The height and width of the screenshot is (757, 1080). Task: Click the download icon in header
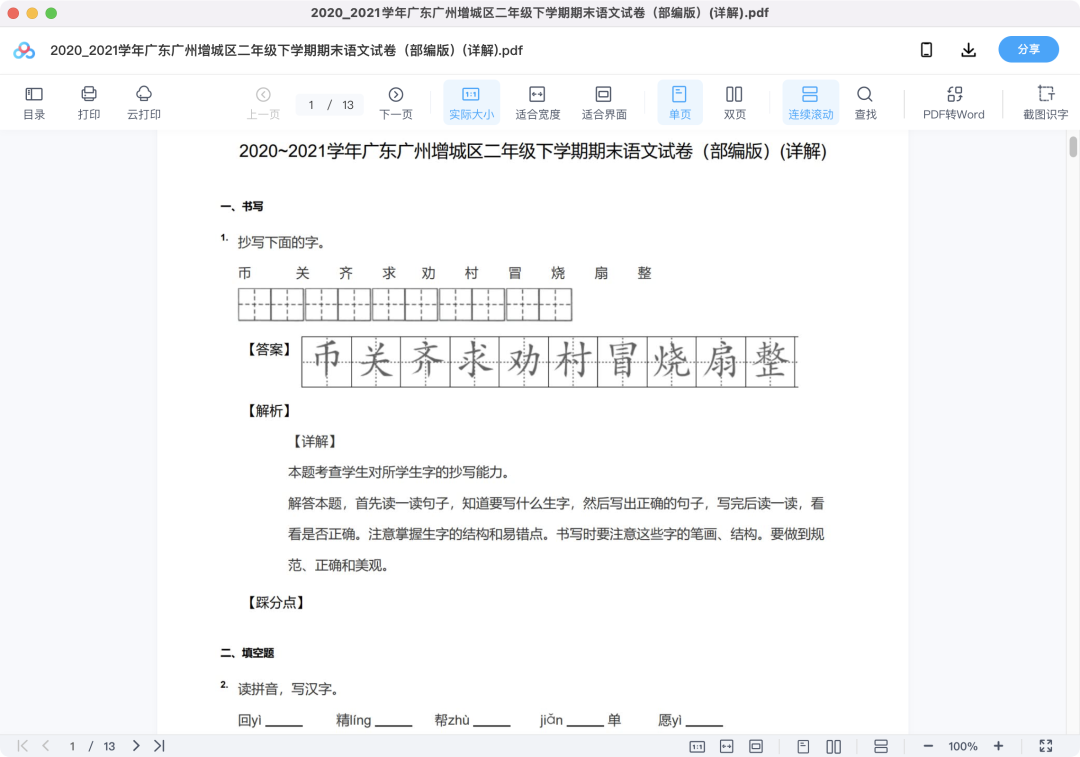[968, 50]
